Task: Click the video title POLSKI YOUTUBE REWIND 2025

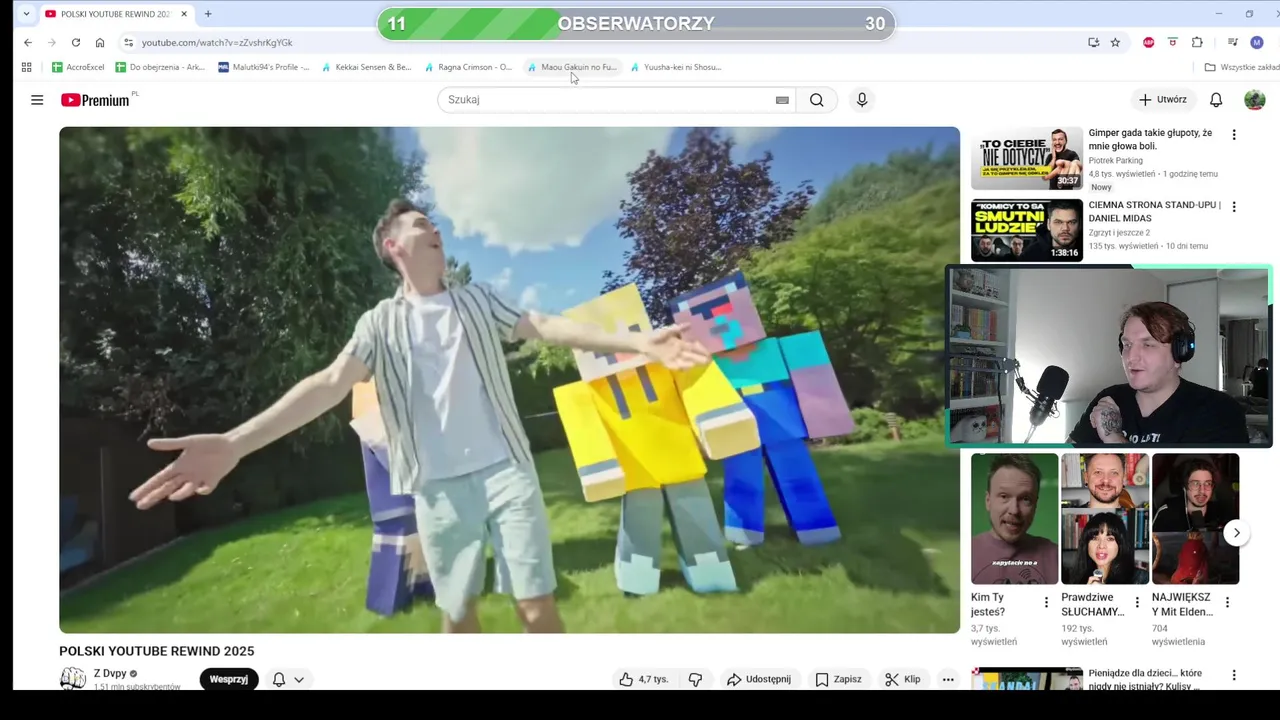Action: [x=157, y=651]
